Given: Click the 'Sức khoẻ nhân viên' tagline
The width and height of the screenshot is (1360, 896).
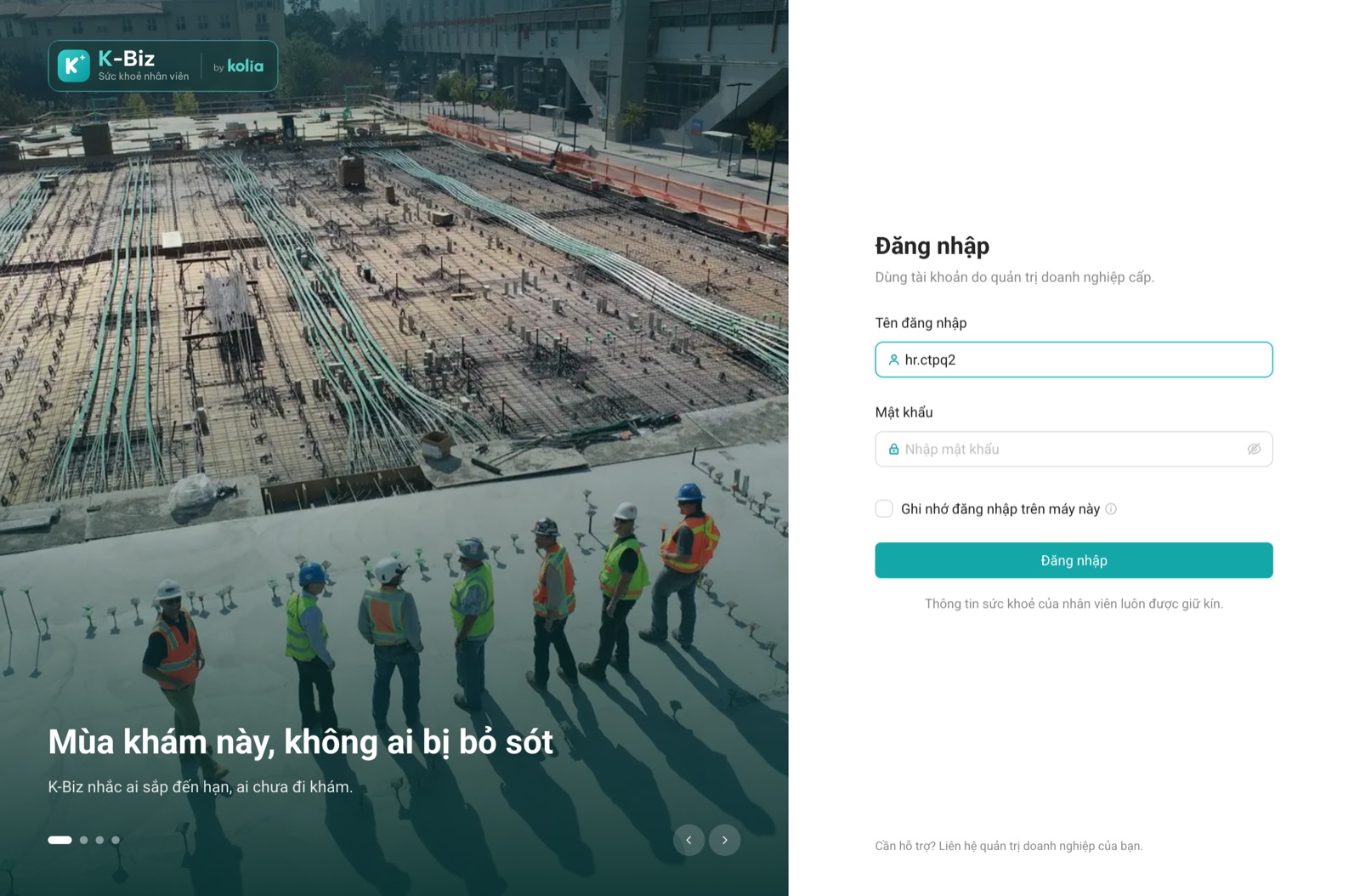Looking at the screenshot, I should coord(144,77).
